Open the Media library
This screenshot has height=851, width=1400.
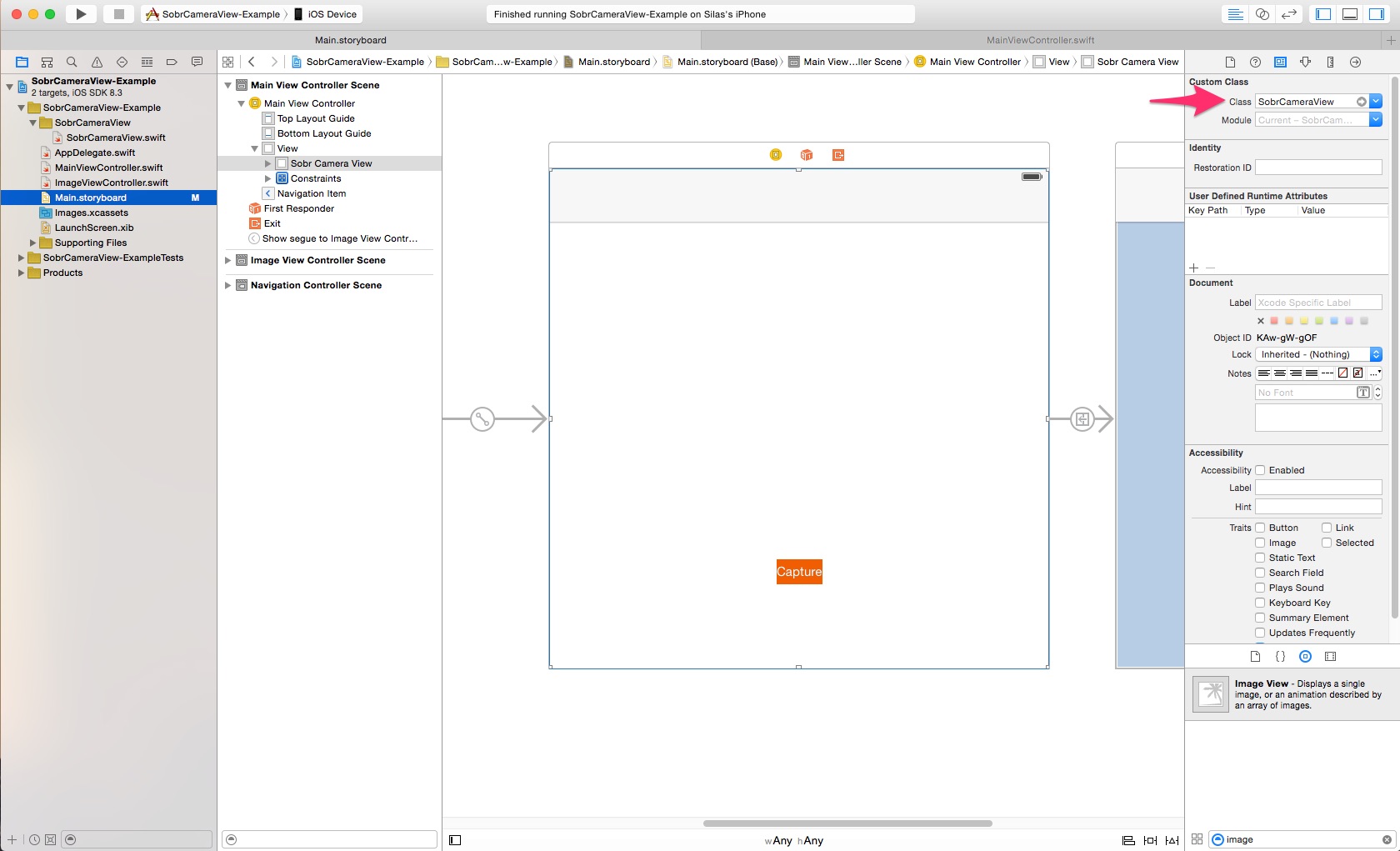[x=1330, y=657]
